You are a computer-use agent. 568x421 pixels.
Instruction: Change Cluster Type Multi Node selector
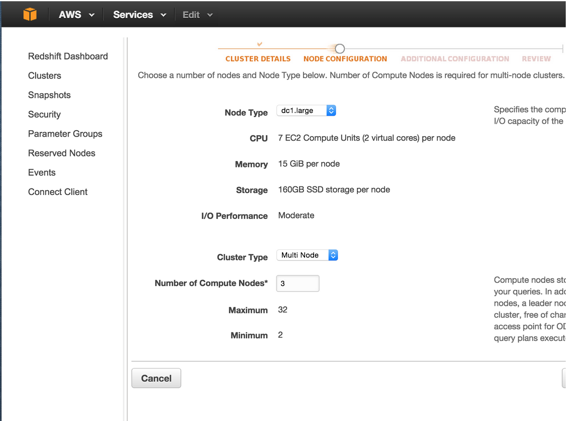click(x=307, y=255)
